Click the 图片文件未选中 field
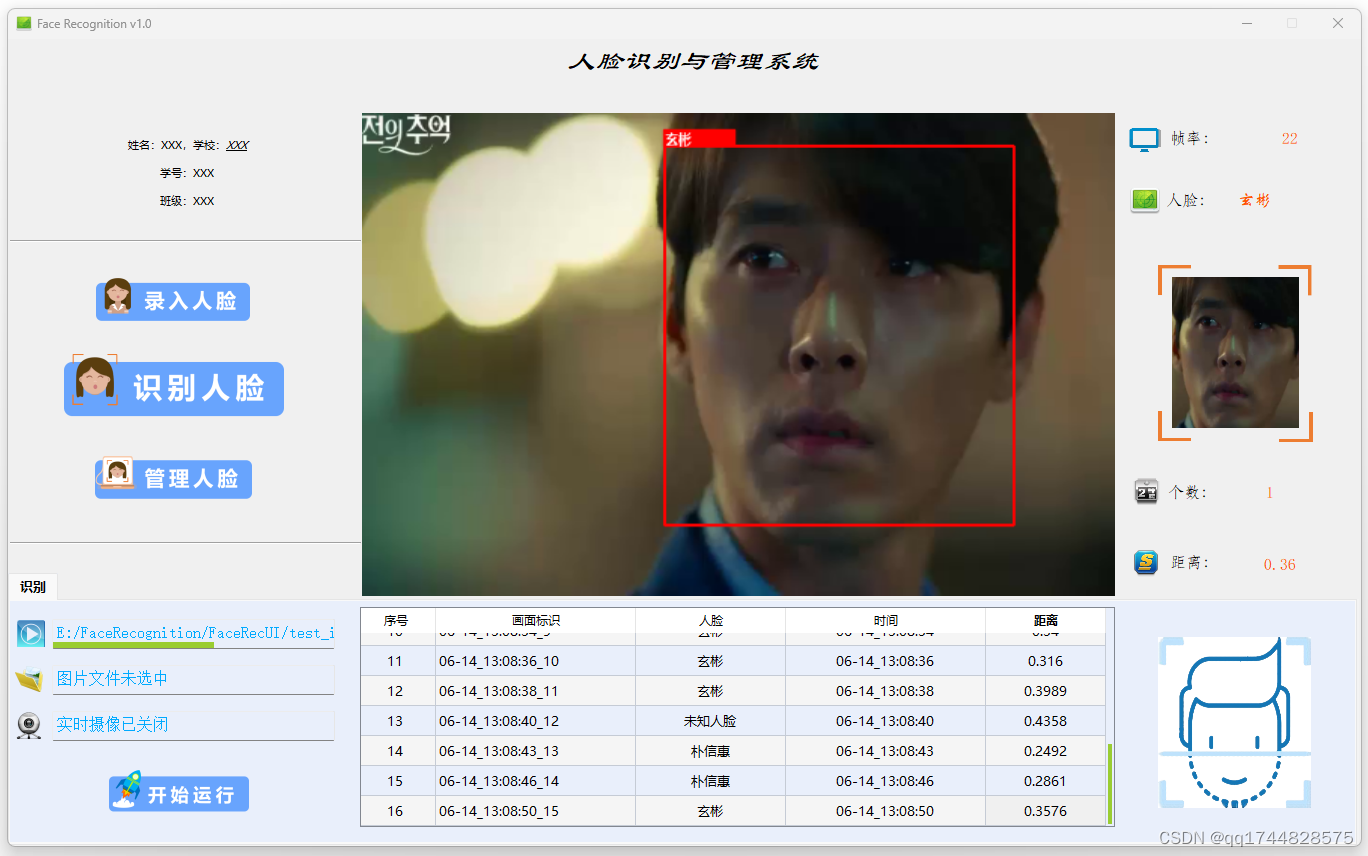Viewport: 1368px width, 856px height. (x=194, y=679)
